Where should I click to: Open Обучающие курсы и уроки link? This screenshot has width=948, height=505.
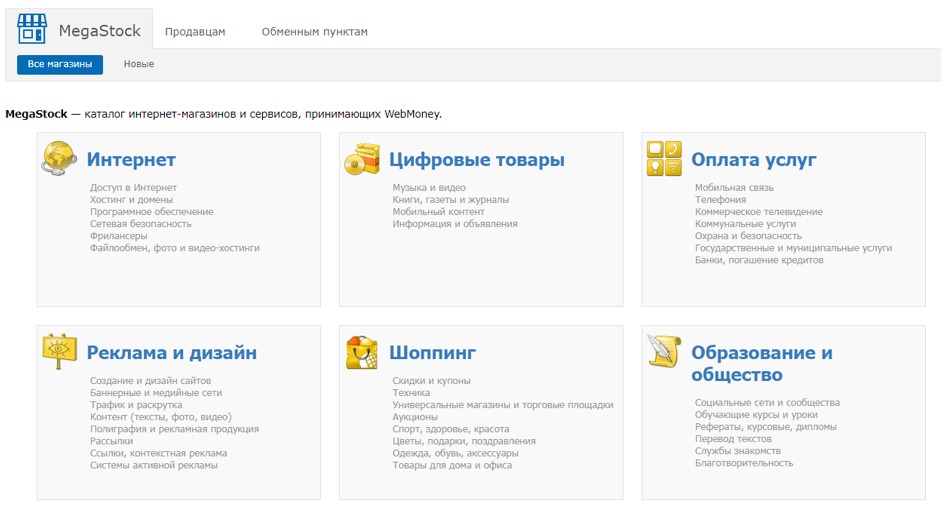(756, 414)
